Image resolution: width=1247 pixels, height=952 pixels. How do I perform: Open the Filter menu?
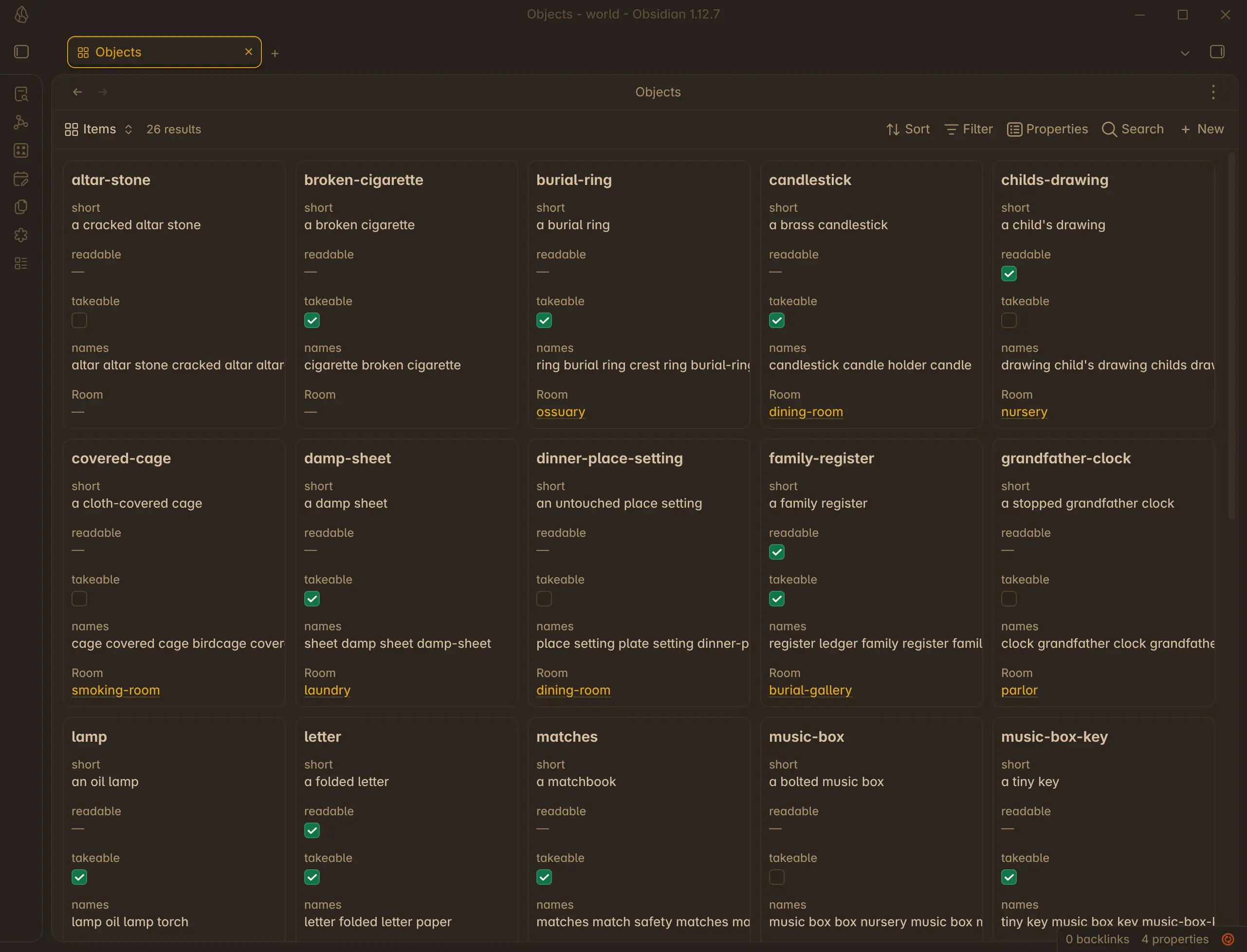[968, 129]
